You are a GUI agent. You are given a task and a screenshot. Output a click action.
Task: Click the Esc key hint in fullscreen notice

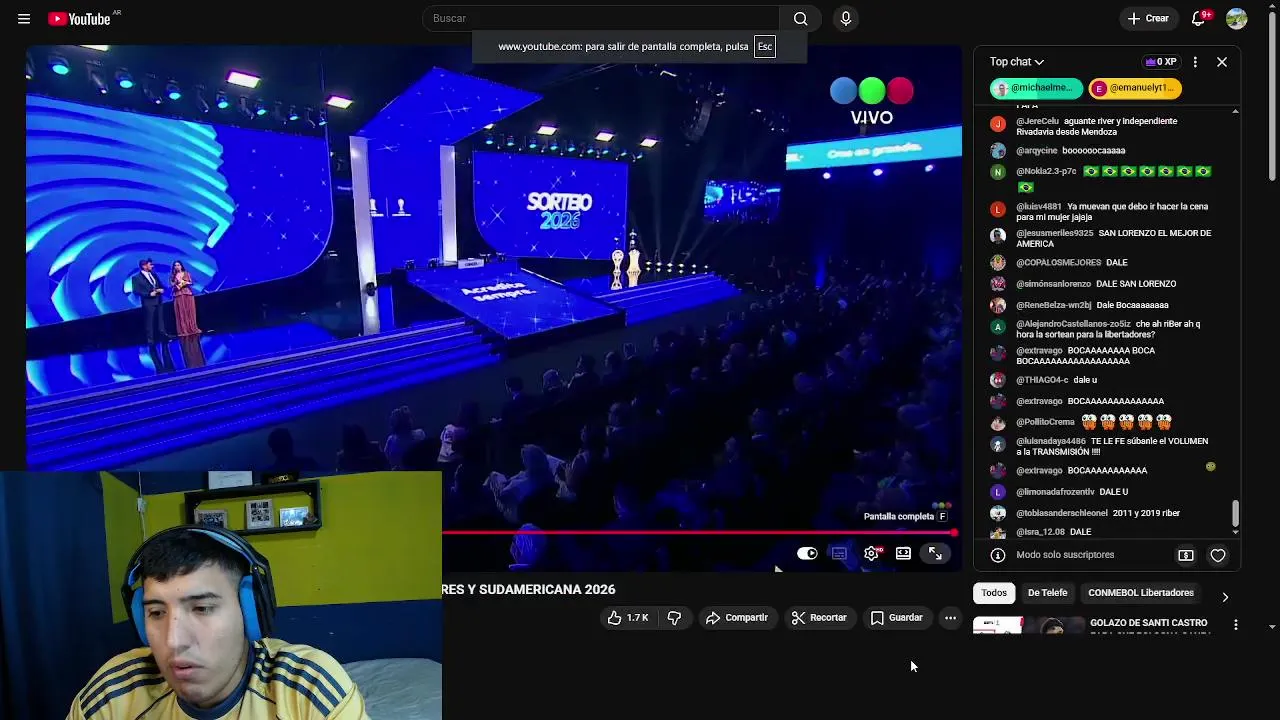pyautogui.click(x=764, y=46)
